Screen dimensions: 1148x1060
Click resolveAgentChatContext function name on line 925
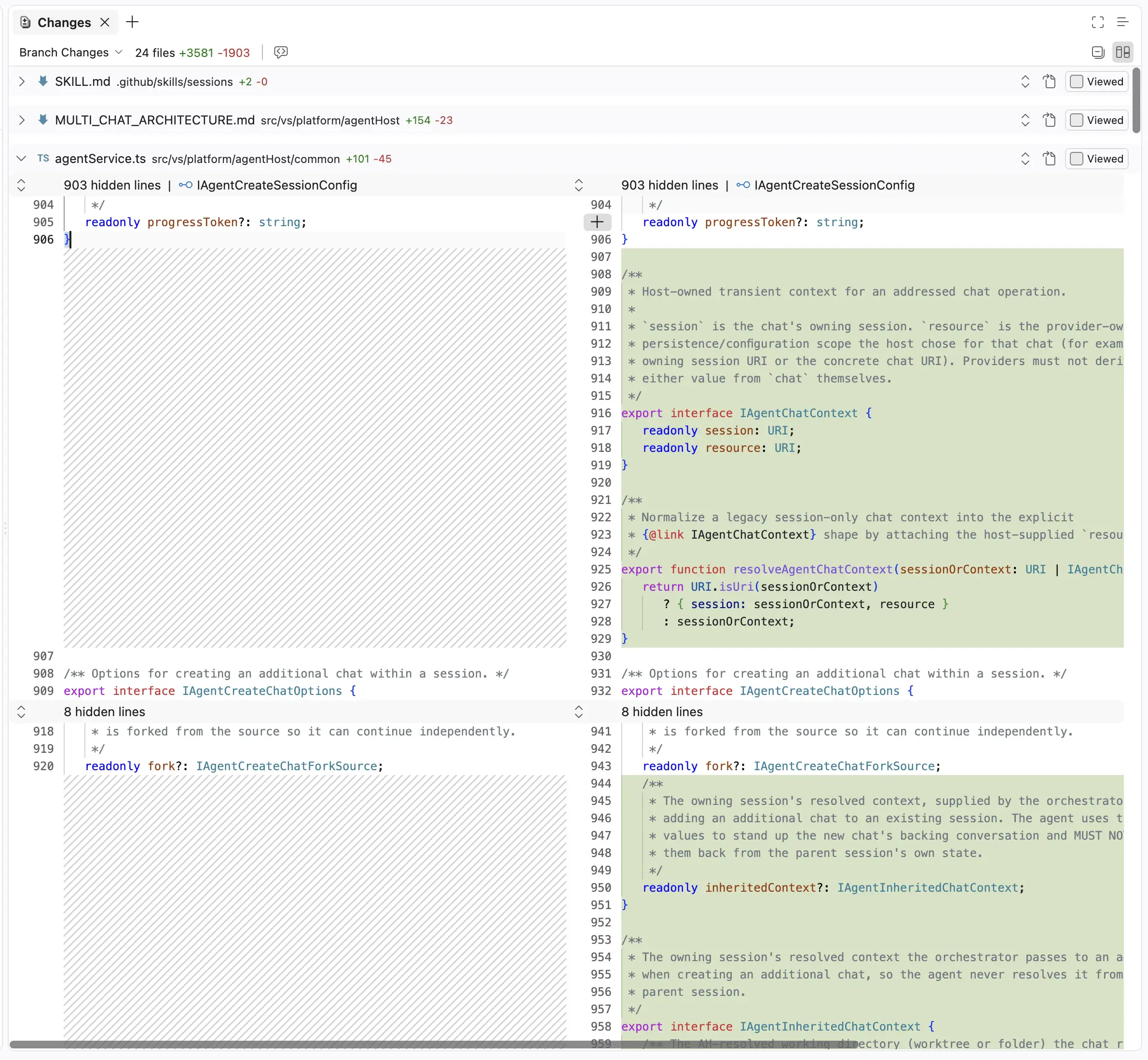click(x=813, y=569)
